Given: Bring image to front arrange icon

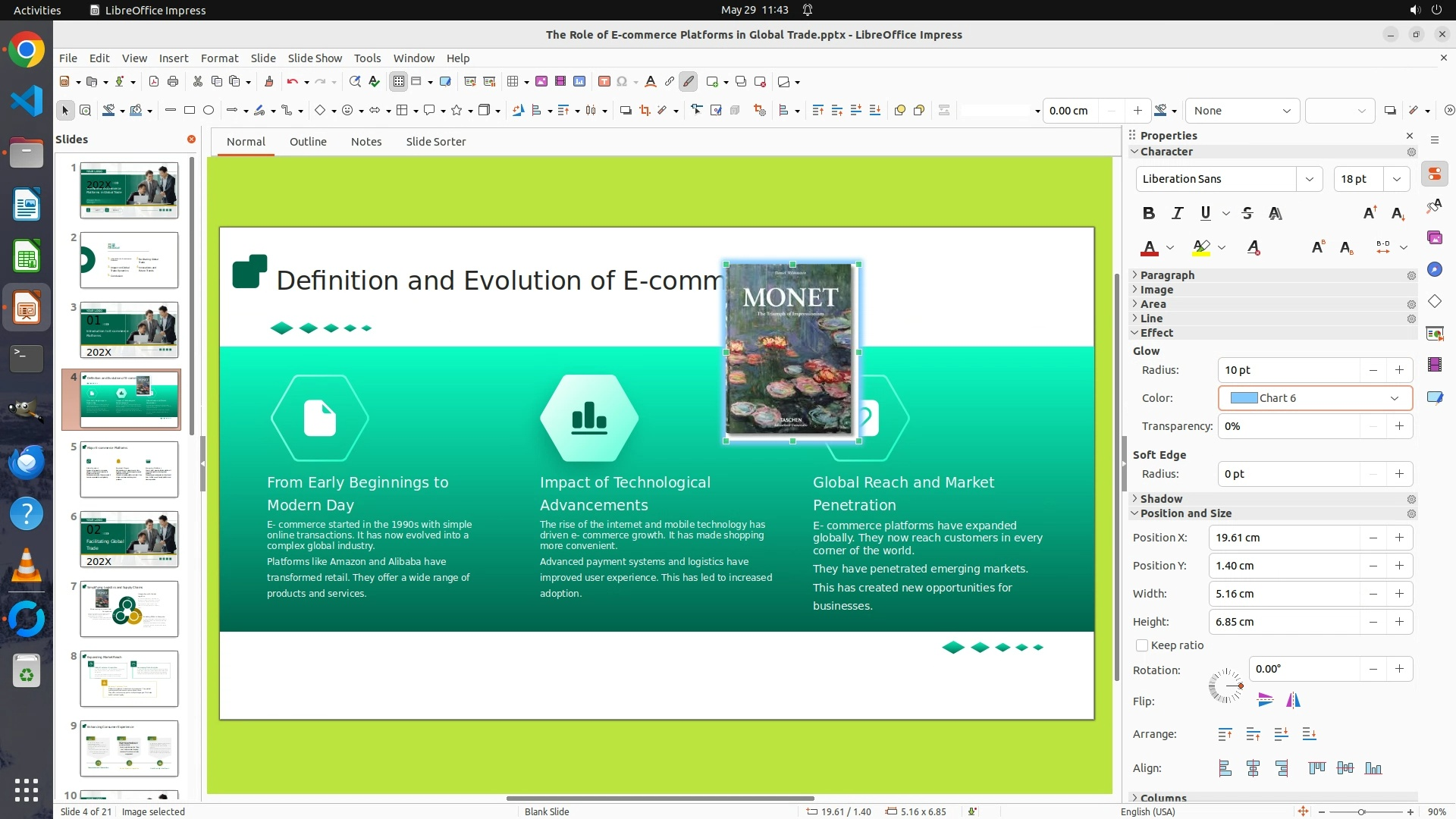Looking at the screenshot, I should click(1225, 734).
